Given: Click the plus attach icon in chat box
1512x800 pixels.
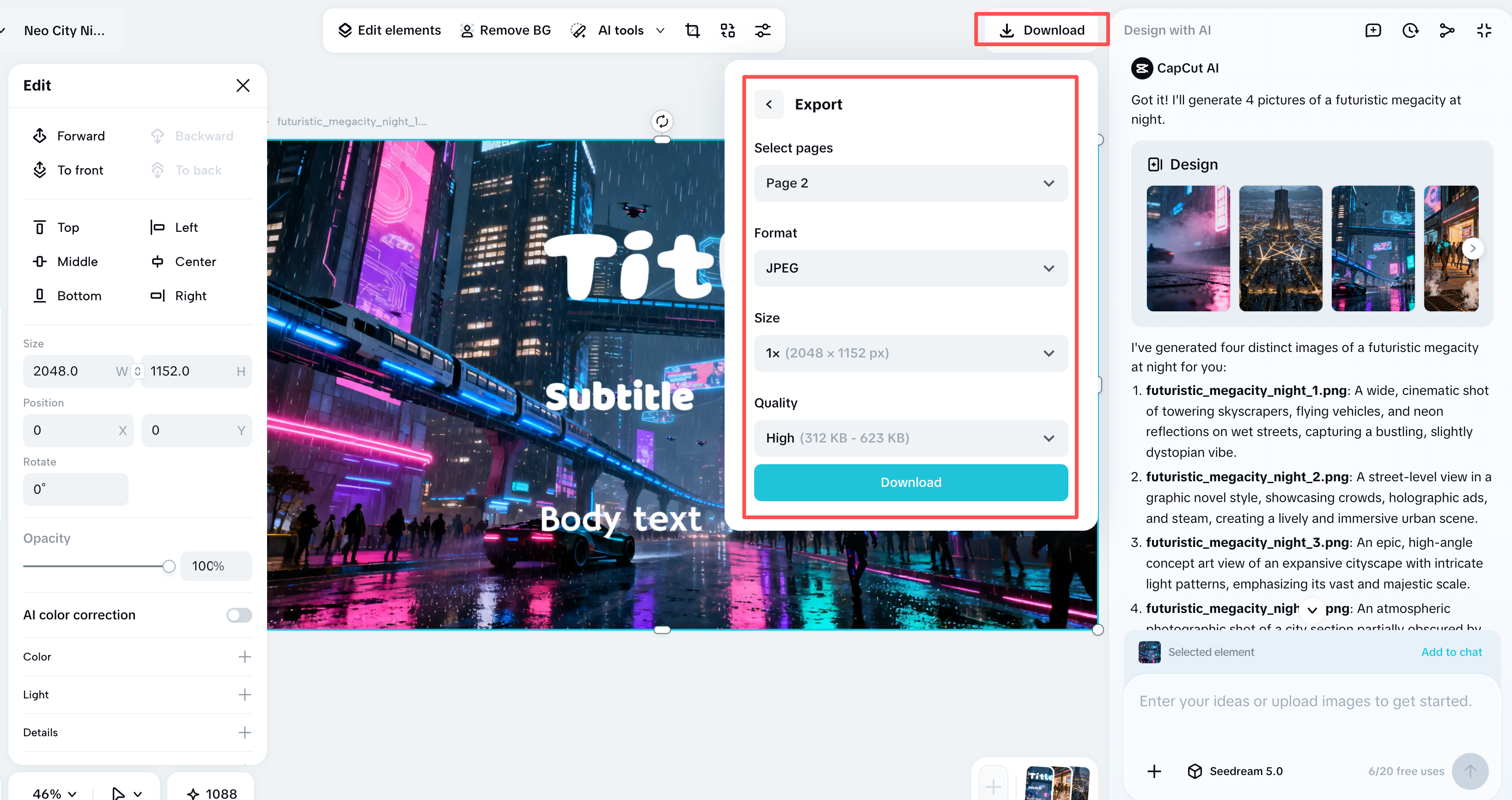Looking at the screenshot, I should point(1154,771).
